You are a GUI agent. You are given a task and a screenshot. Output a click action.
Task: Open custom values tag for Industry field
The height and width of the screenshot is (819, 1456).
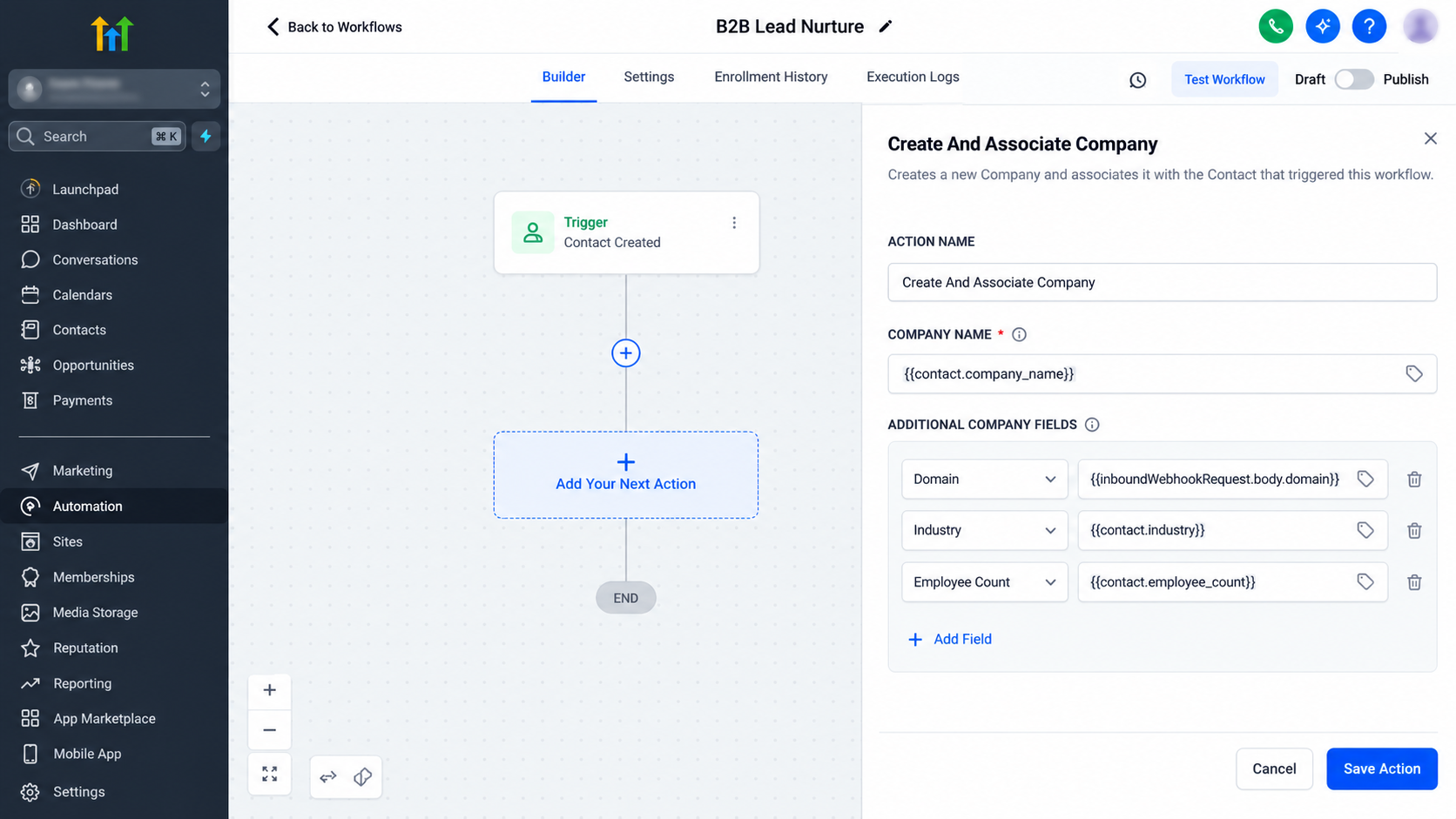(x=1365, y=530)
